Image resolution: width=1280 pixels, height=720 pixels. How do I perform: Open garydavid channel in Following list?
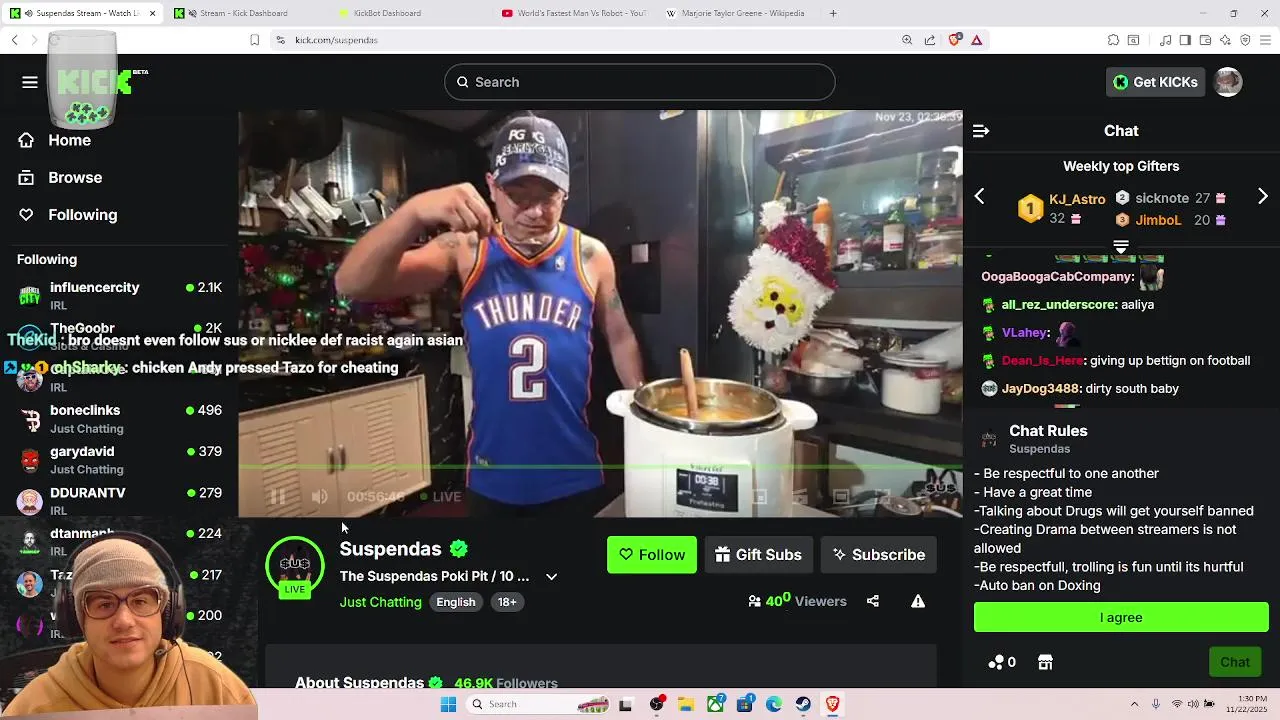point(120,460)
